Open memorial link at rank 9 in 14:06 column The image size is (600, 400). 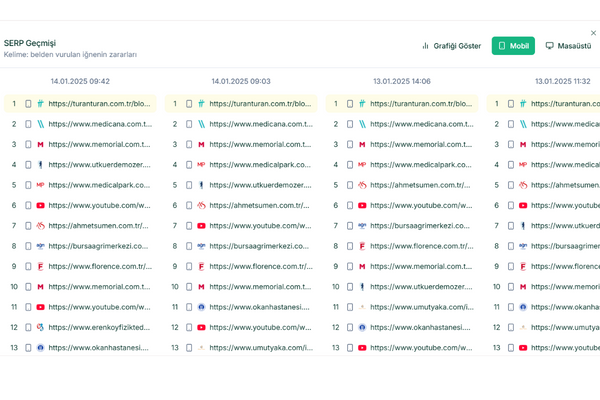click(x=421, y=266)
